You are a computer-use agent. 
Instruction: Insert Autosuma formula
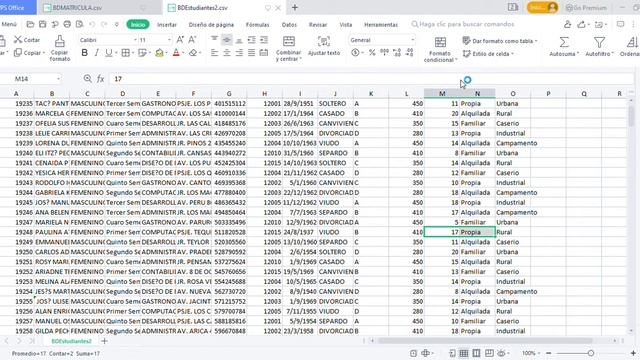coord(564,46)
